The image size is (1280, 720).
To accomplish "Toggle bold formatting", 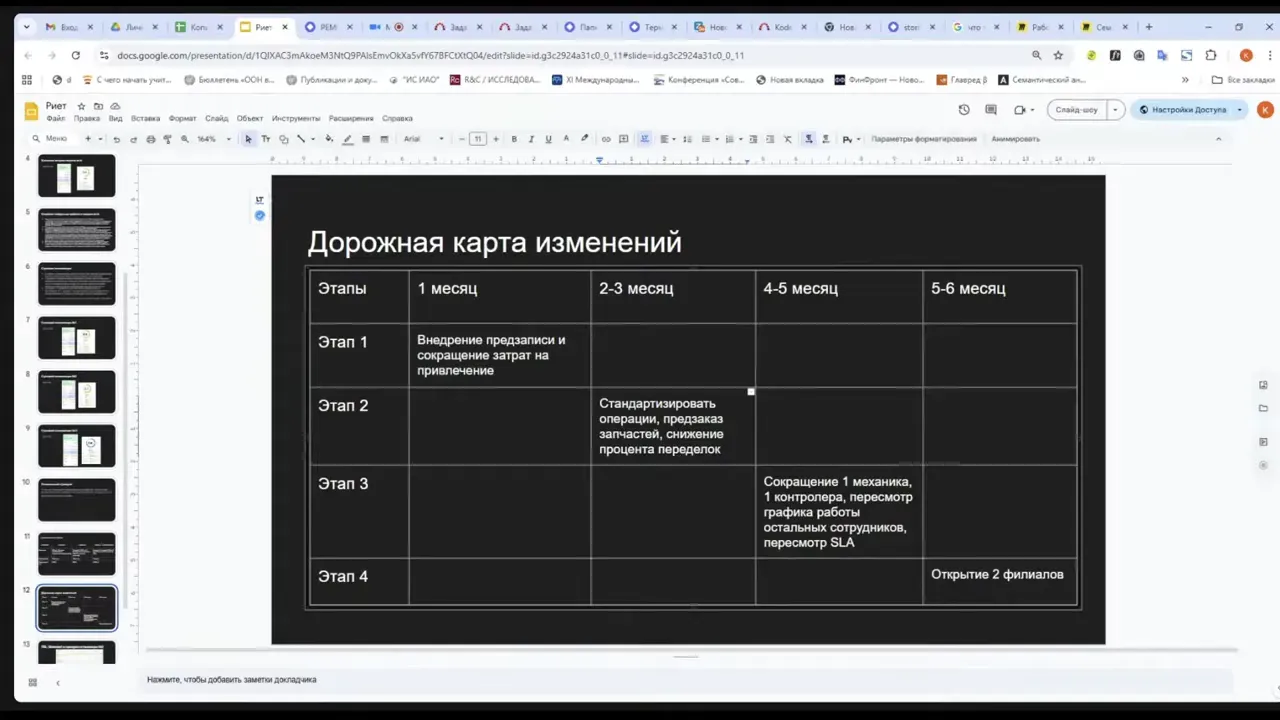I will [514, 139].
